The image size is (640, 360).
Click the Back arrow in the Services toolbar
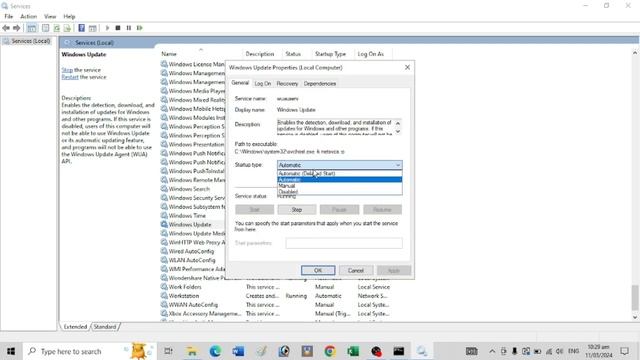click(6, 28)
